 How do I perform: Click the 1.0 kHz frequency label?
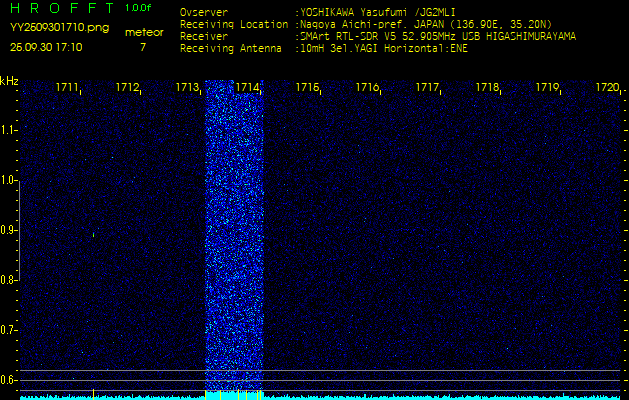click(x=7, y=180)
